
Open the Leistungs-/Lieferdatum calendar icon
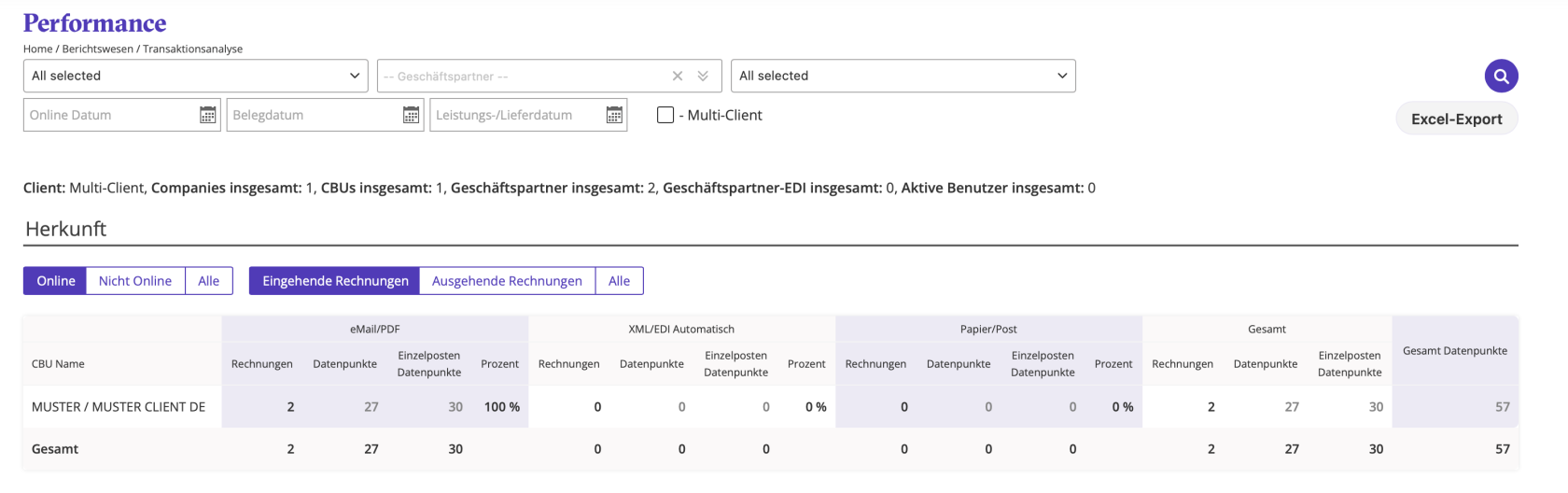[614, 115]
